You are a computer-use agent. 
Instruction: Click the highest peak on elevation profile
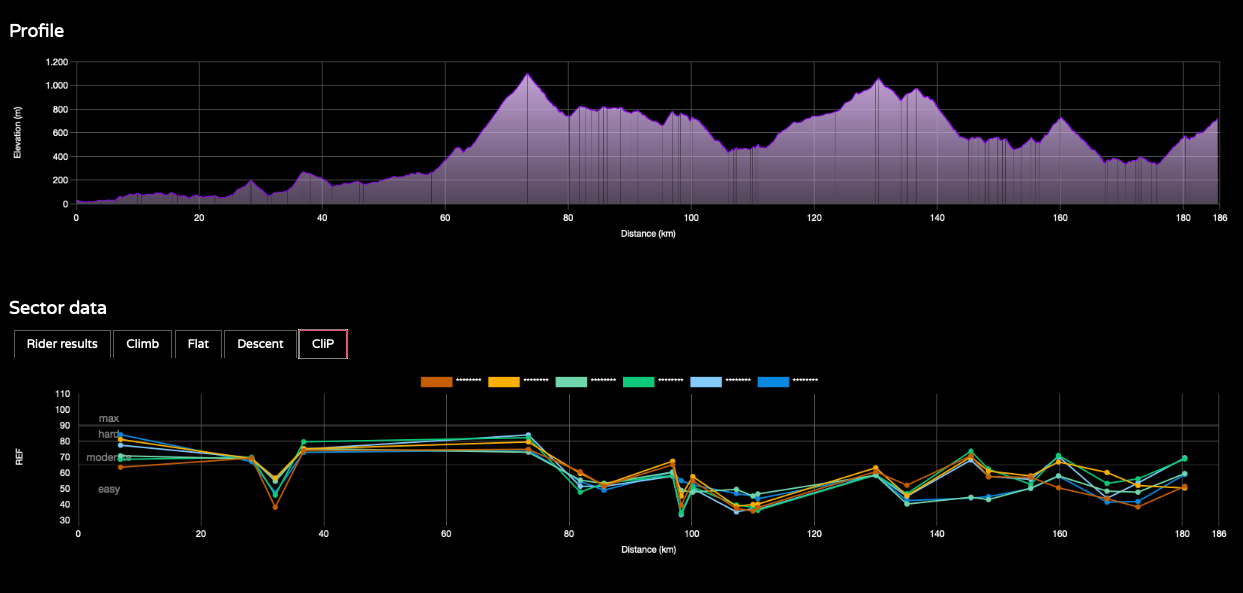click(527, 74)
